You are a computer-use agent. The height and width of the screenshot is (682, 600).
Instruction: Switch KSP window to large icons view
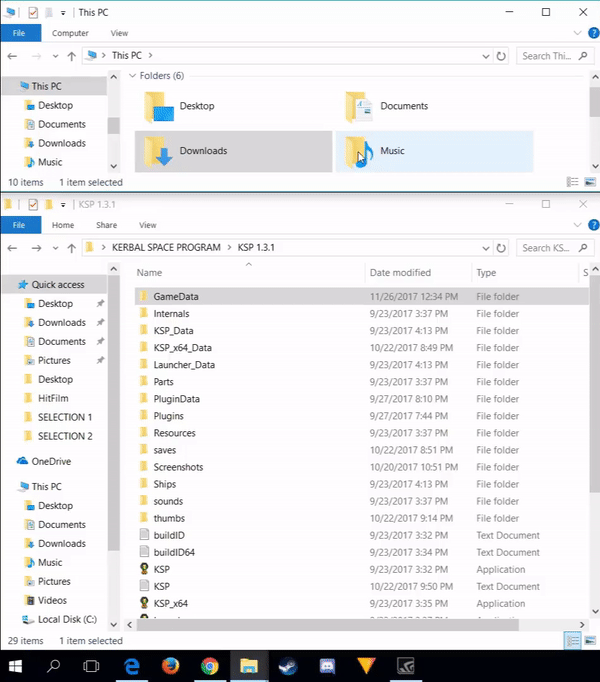(x=590, y=641)
